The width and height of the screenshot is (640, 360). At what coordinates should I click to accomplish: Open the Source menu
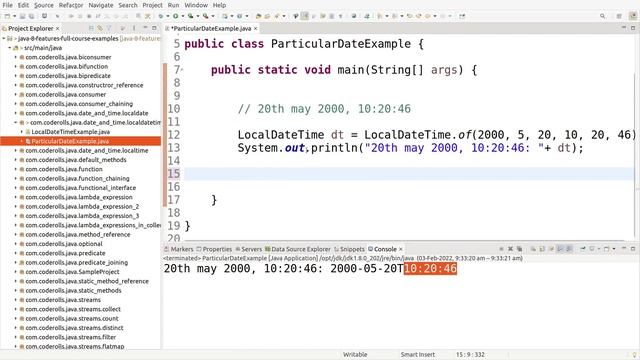pyautogui.click(x=44, y=5)
